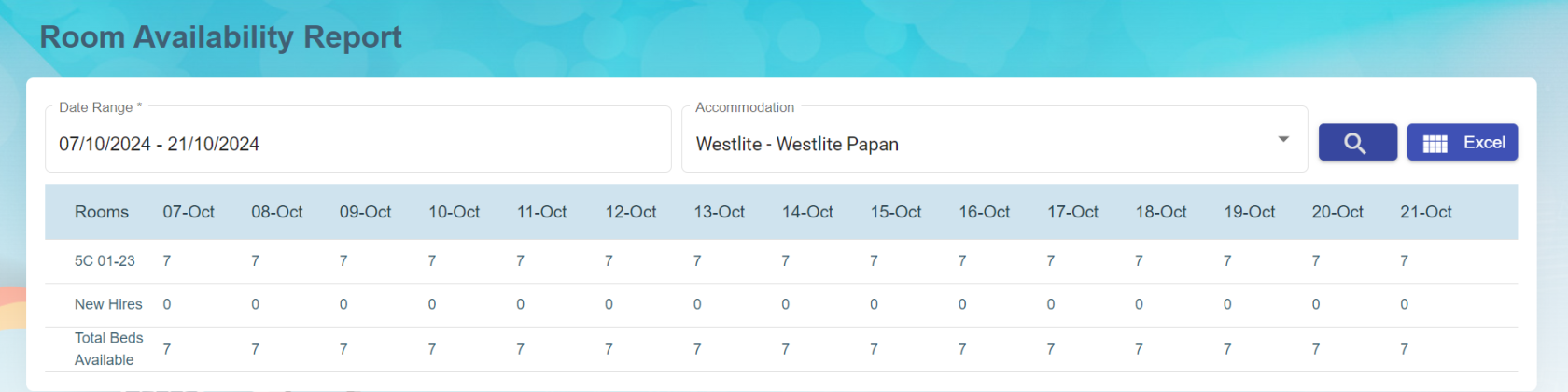Click the Room Availability Report page title
The height and width of the screenshot is (392, 1568).
(220, 36)
